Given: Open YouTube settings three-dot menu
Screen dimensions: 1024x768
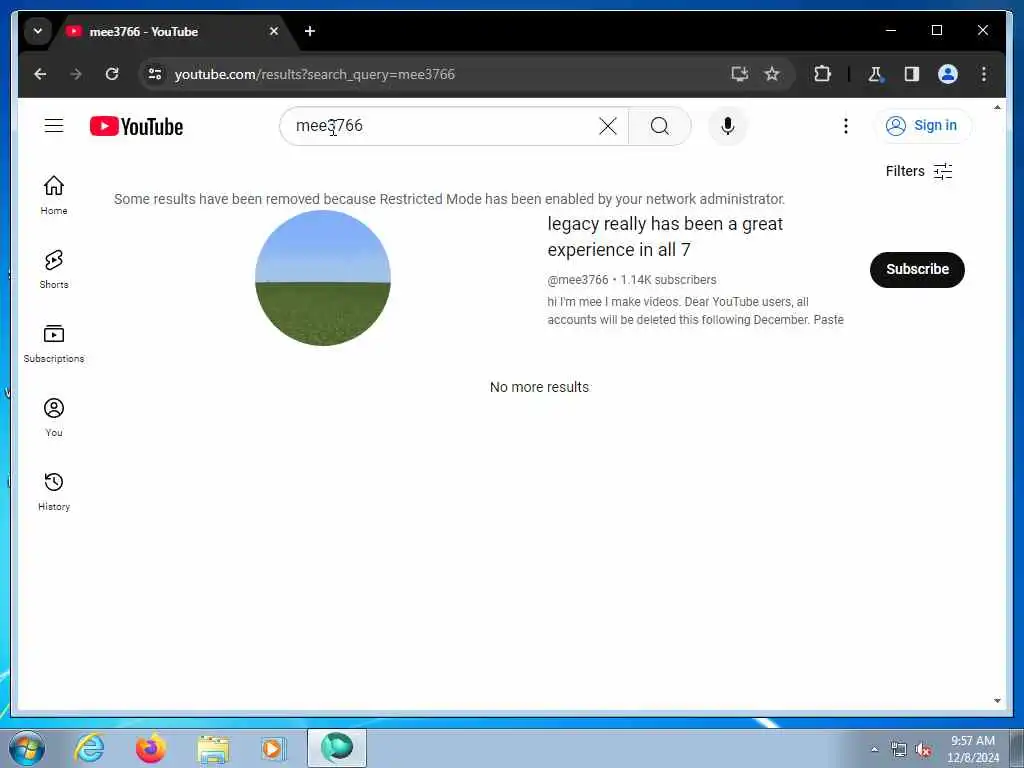Looking at the screenshot, I should [x=846, y=126].
